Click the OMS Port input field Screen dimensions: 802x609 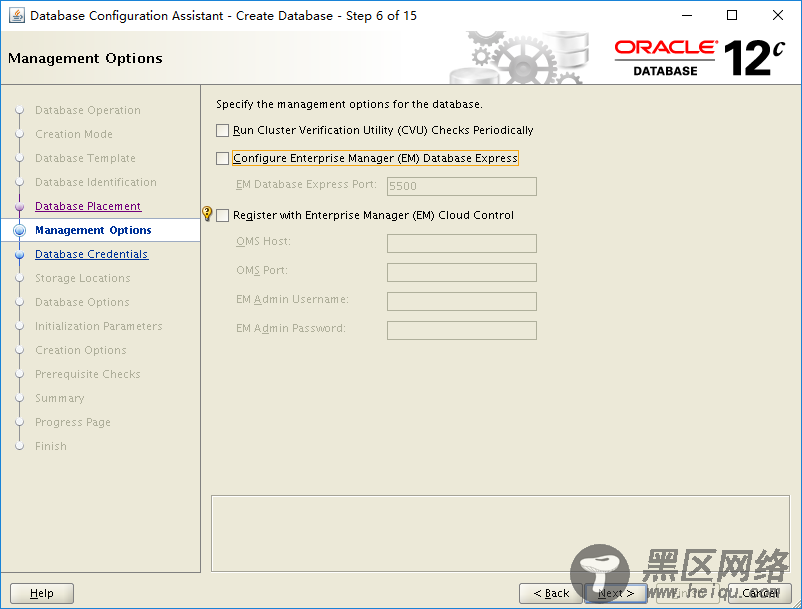(x=462, y=273)
